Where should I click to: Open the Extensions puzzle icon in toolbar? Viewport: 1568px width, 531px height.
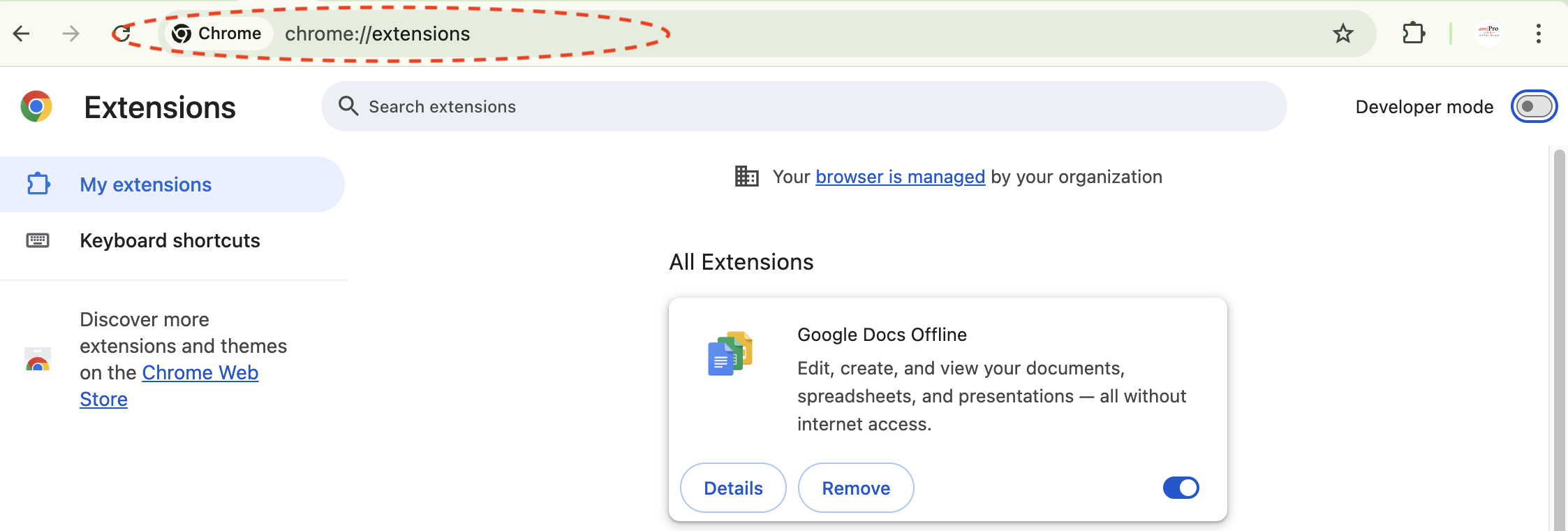click(x=1414, y=33)
